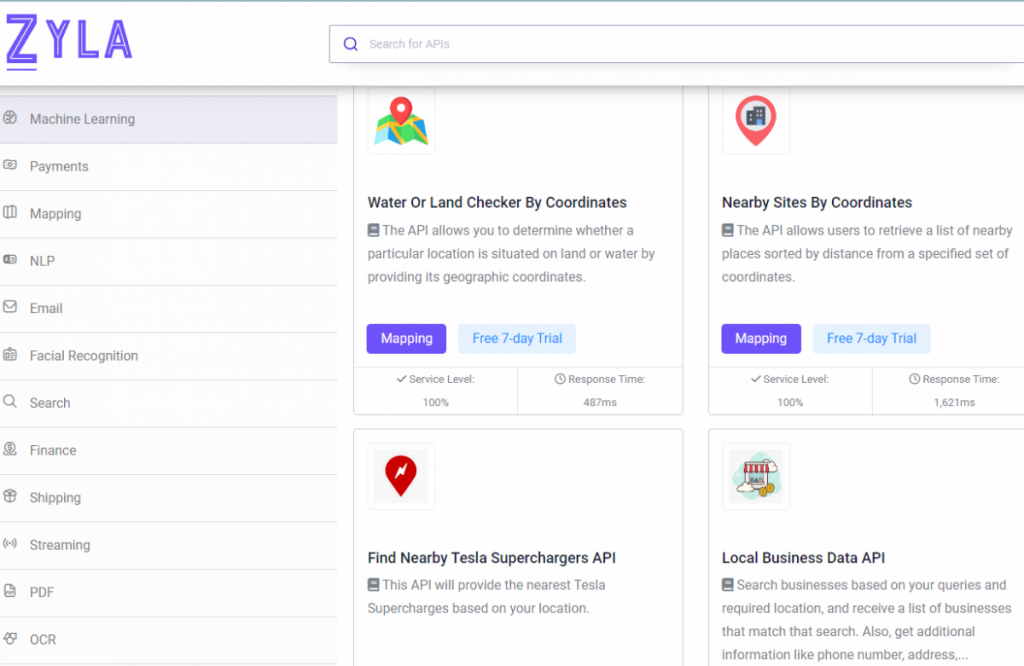Click book icon in Water Or Land description
This screenshot has width=1024, height=666.
[374, 230]
